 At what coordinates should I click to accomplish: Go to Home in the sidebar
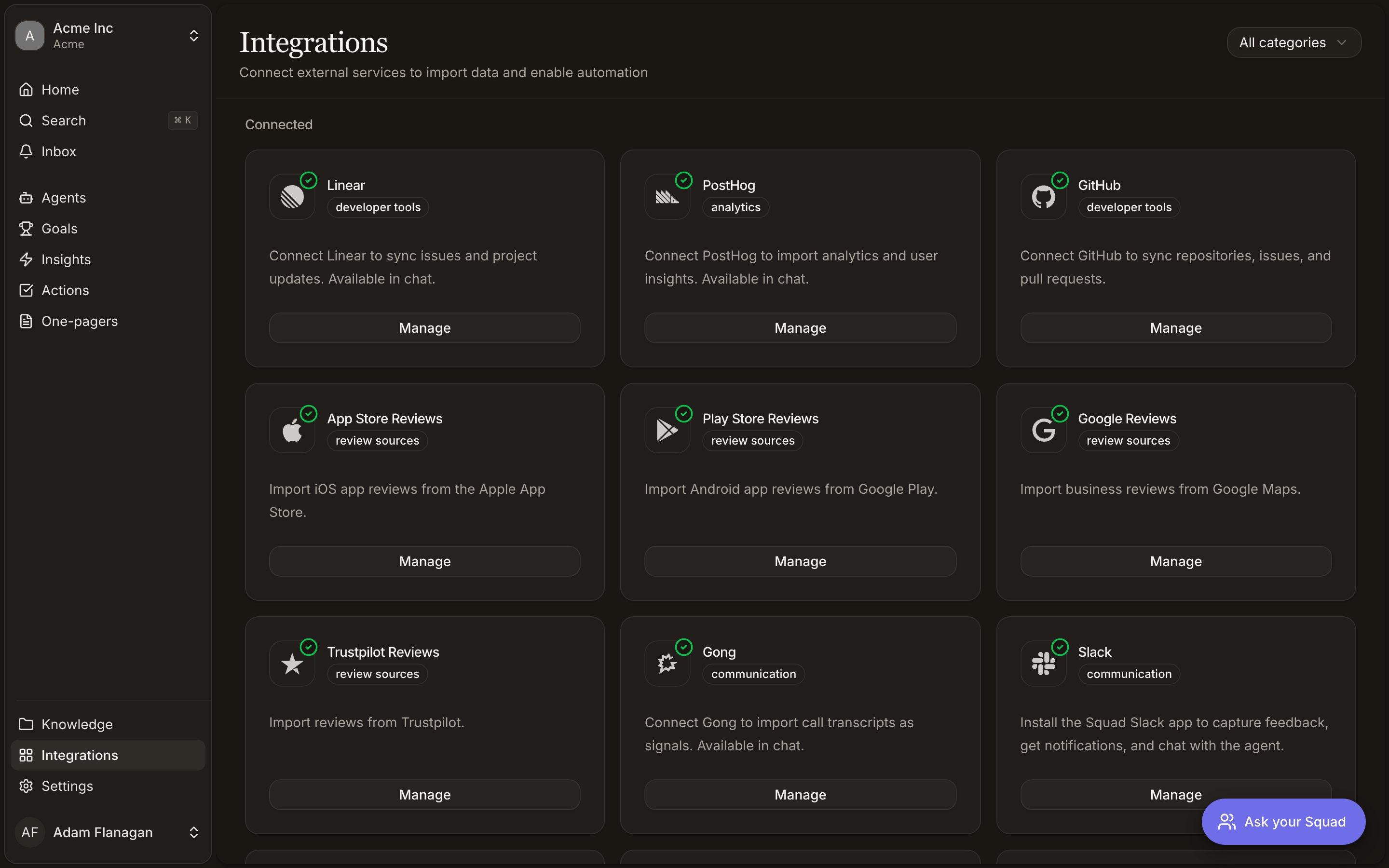point(108,90)
